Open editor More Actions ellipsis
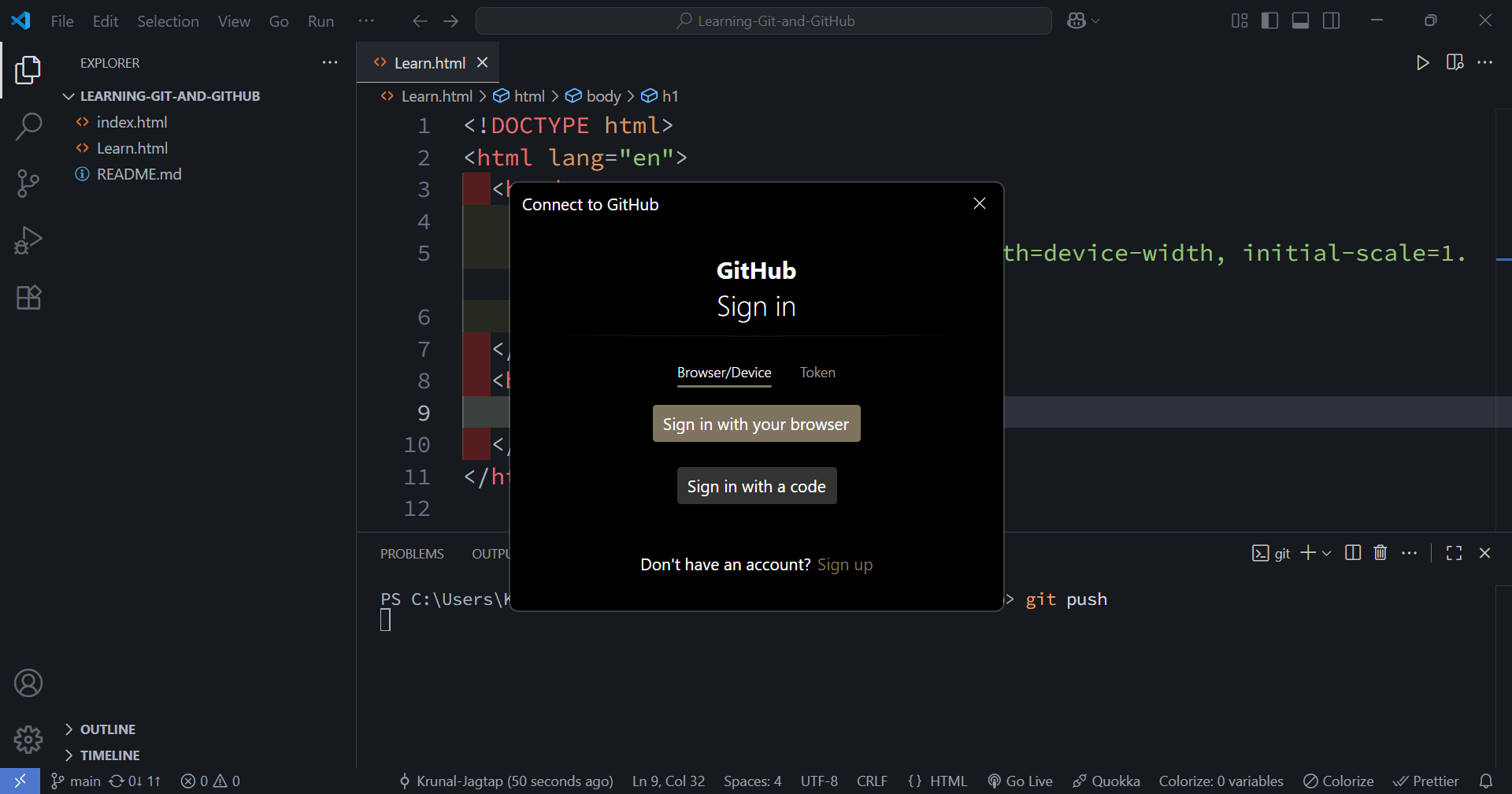 coord(1485,63)
